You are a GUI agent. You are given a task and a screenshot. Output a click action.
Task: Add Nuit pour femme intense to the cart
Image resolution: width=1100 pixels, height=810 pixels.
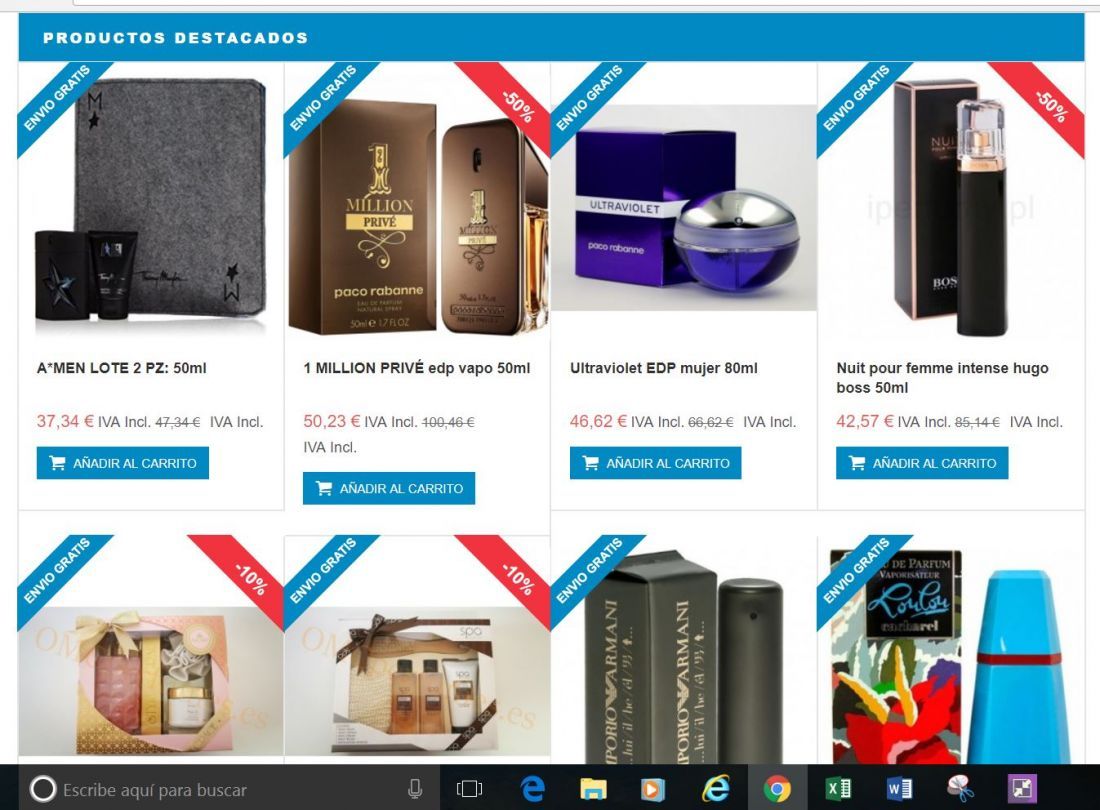click(x=922, y=463)
